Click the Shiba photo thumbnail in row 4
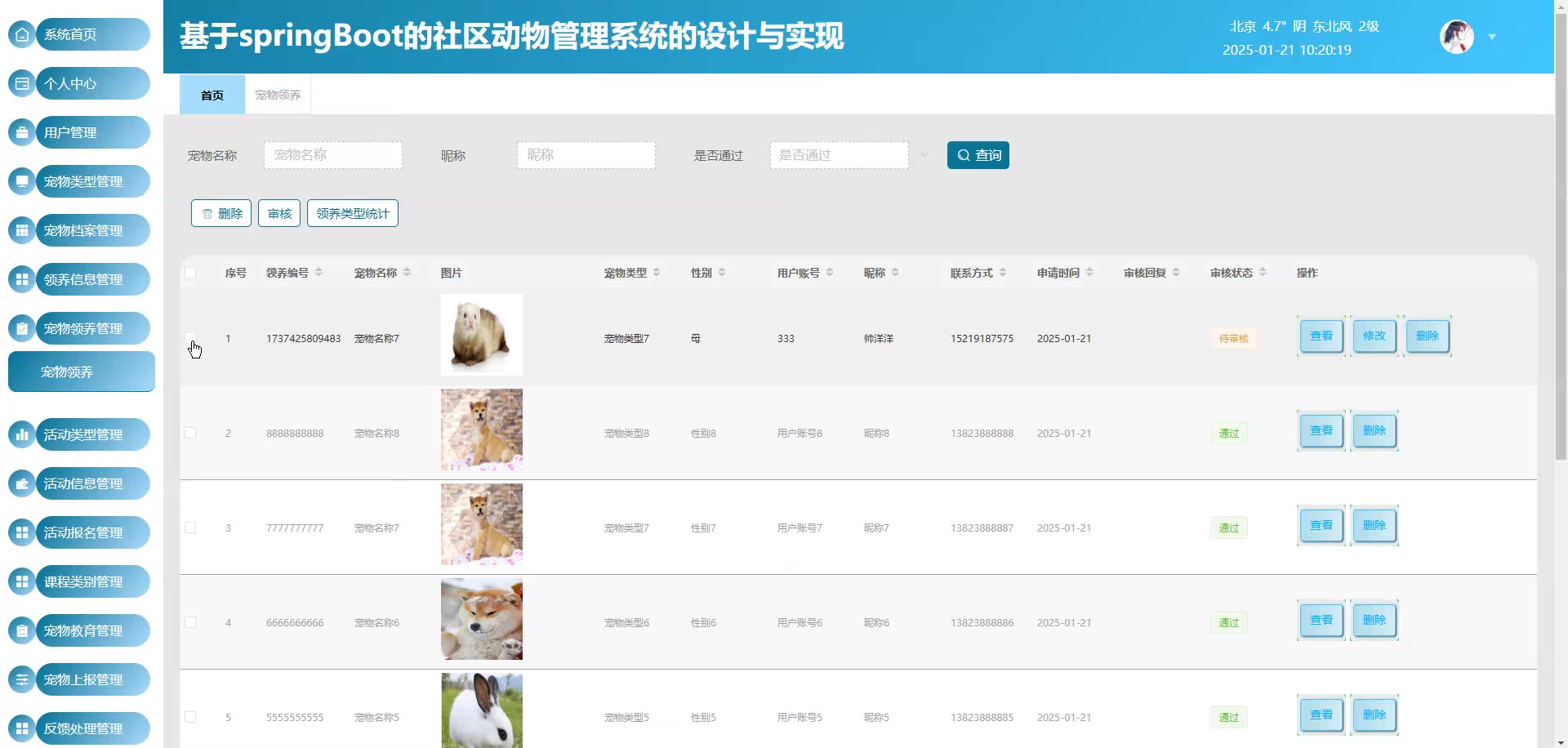This screenshot has height=748, width=1568. tap(482, 619)
